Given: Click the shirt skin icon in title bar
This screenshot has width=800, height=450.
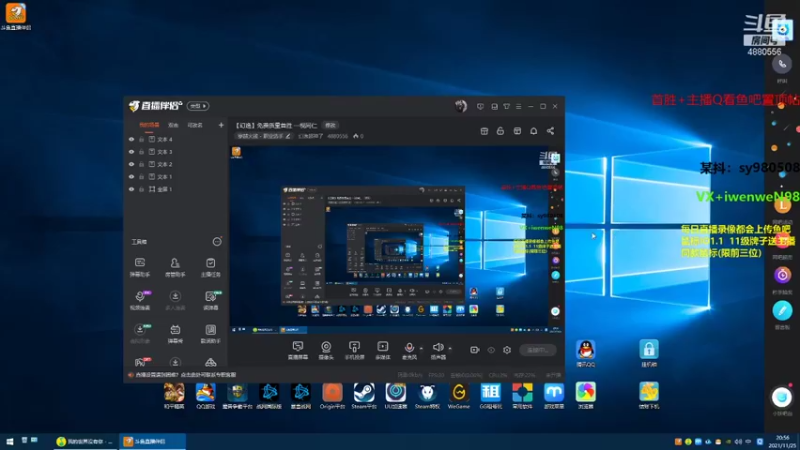Looking at the screenshot, I should coord(507,106).
